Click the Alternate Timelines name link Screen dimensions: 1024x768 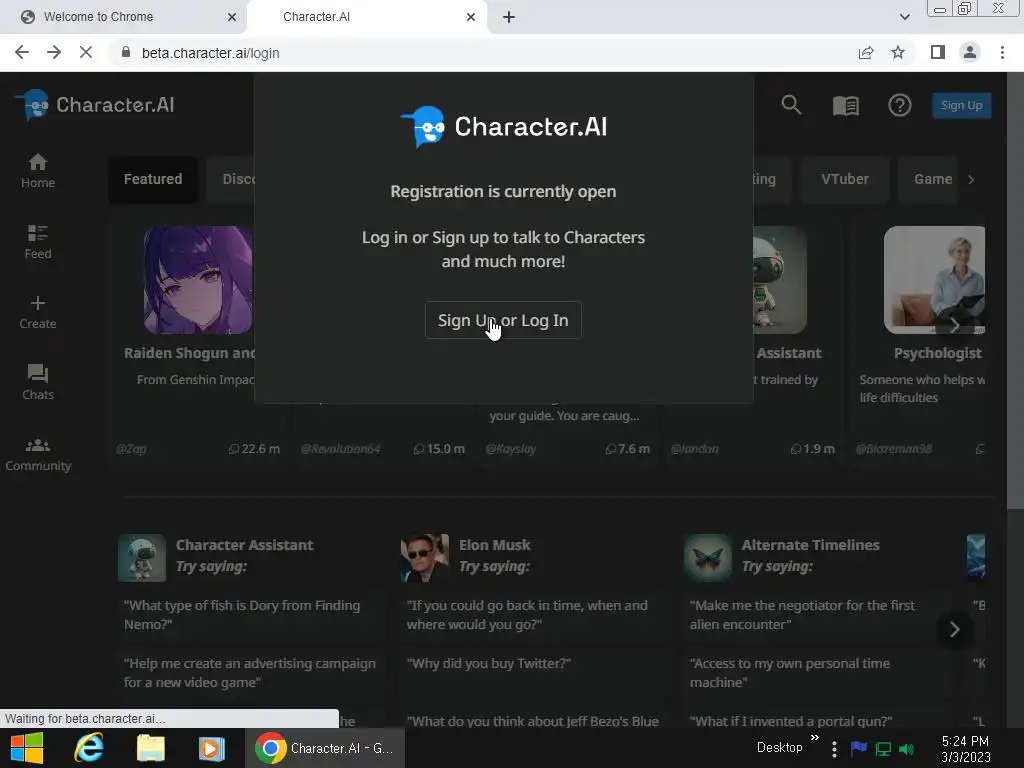tap(810, 545)
